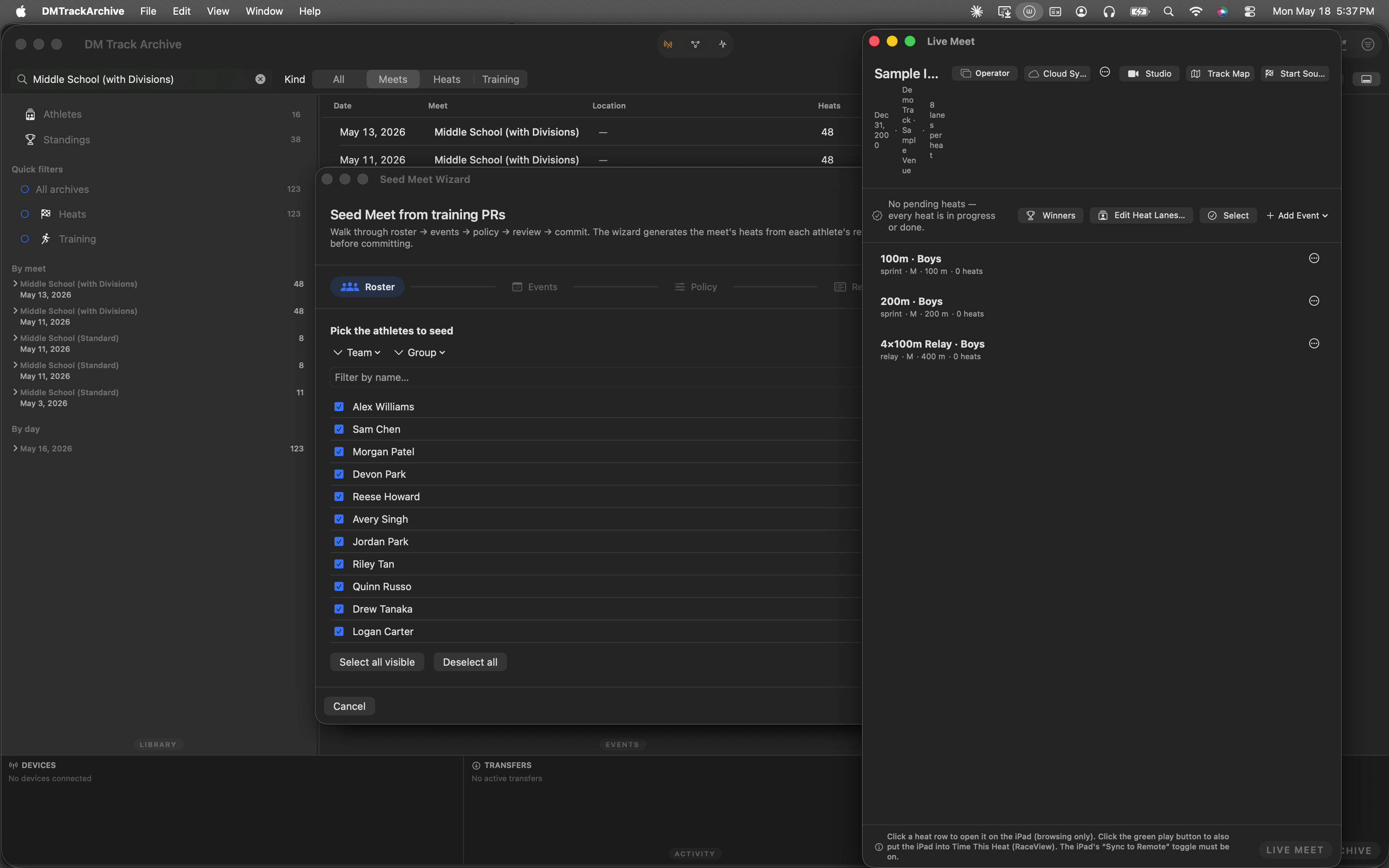Select the Training quick filter radio

click(25, 239)
